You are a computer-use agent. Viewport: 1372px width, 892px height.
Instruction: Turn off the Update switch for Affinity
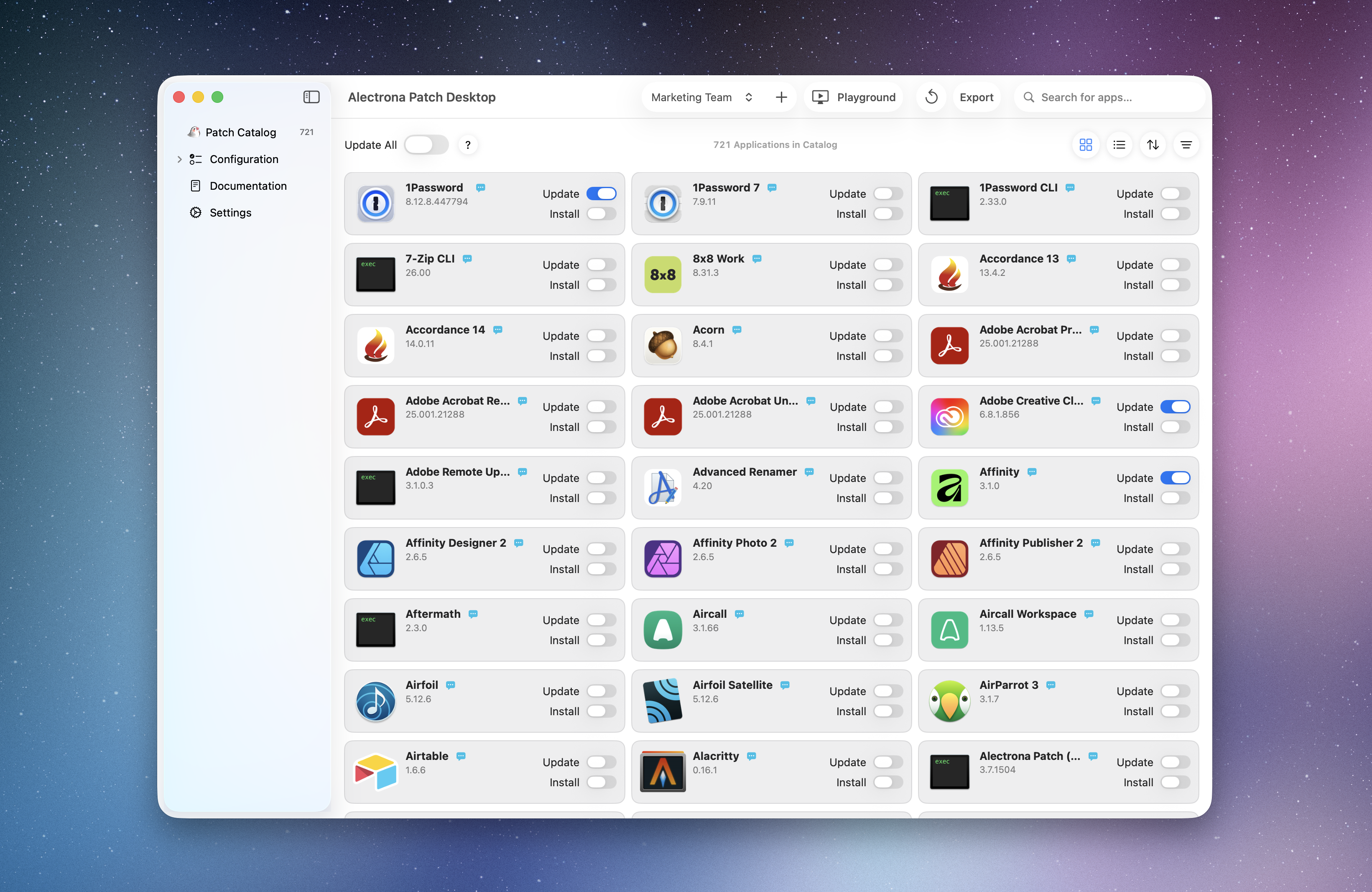(x=1175, y=478)
